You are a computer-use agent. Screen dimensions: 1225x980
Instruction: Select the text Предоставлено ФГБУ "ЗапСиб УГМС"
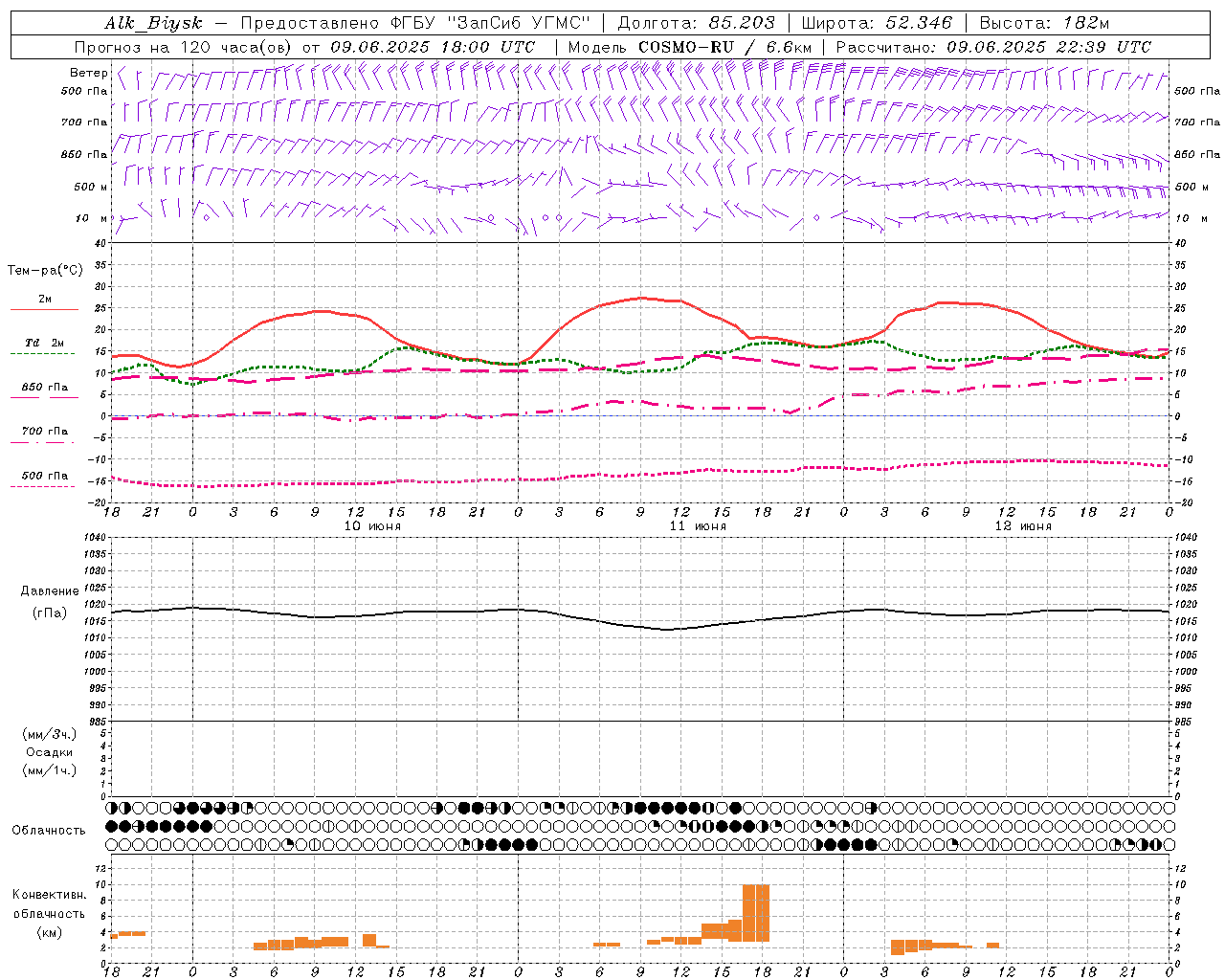(415, 23)
